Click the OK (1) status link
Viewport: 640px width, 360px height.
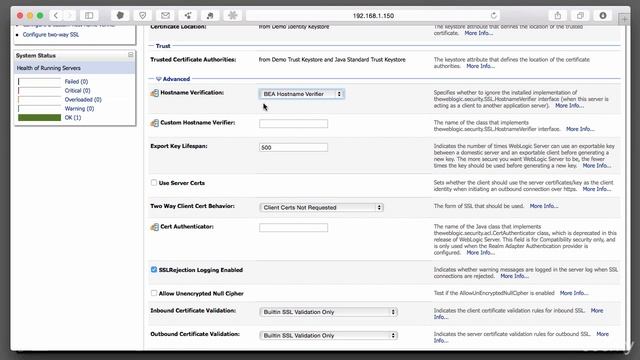pyautogui.click(x=73, y=118)
